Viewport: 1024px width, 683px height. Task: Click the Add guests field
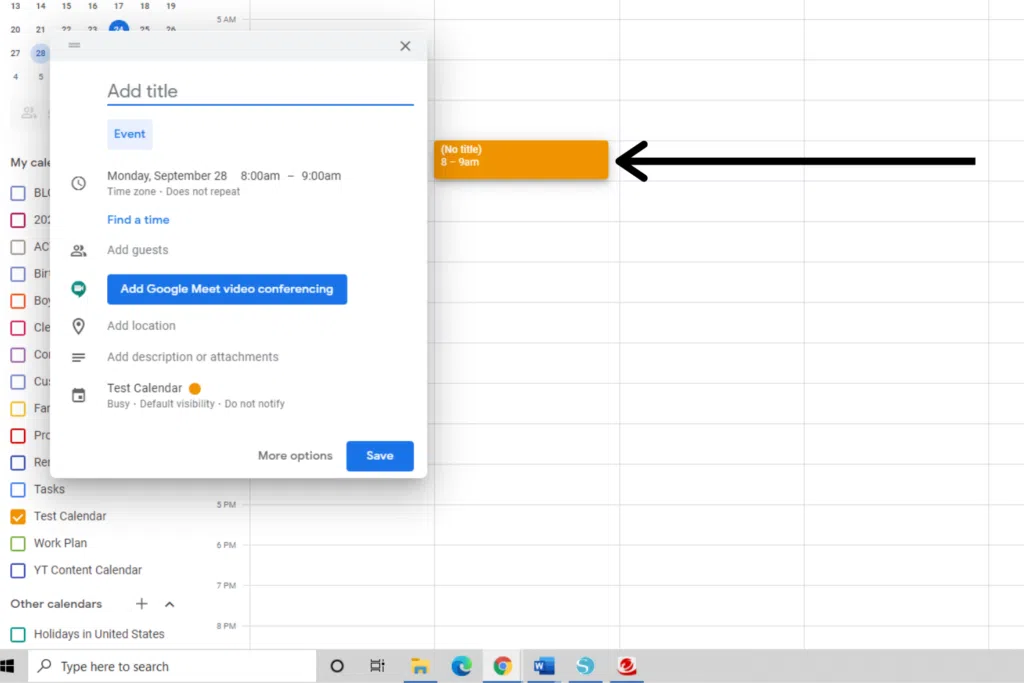click(x=137, y=249)
